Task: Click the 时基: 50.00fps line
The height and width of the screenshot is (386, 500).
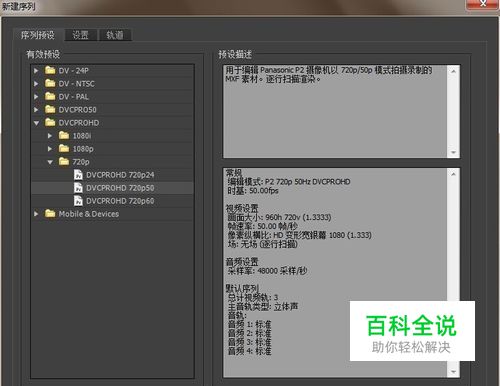Action: tap(253, 191)
